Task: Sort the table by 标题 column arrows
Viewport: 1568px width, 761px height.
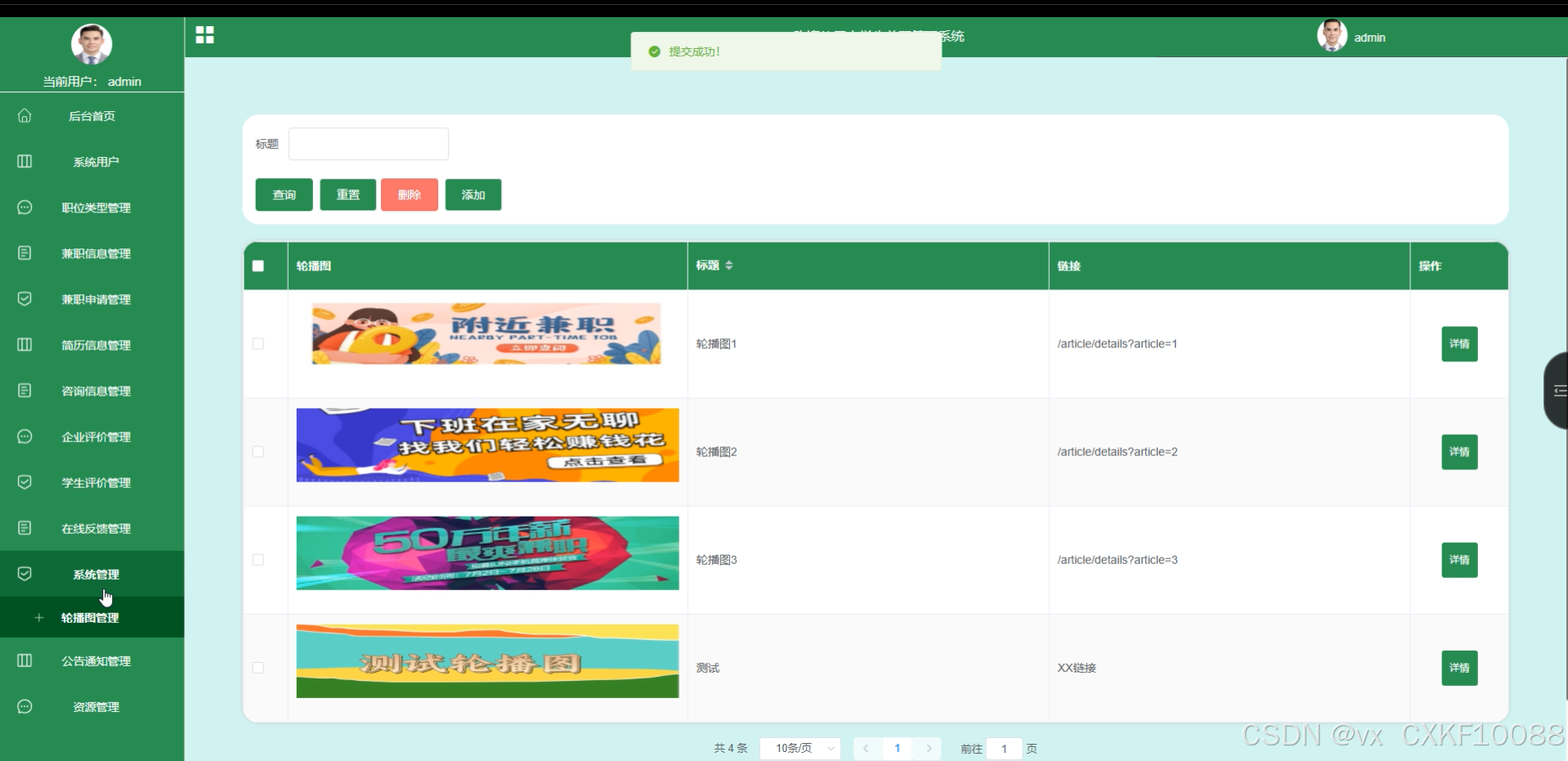Action: pyautogui.click(x=728, y=266)
